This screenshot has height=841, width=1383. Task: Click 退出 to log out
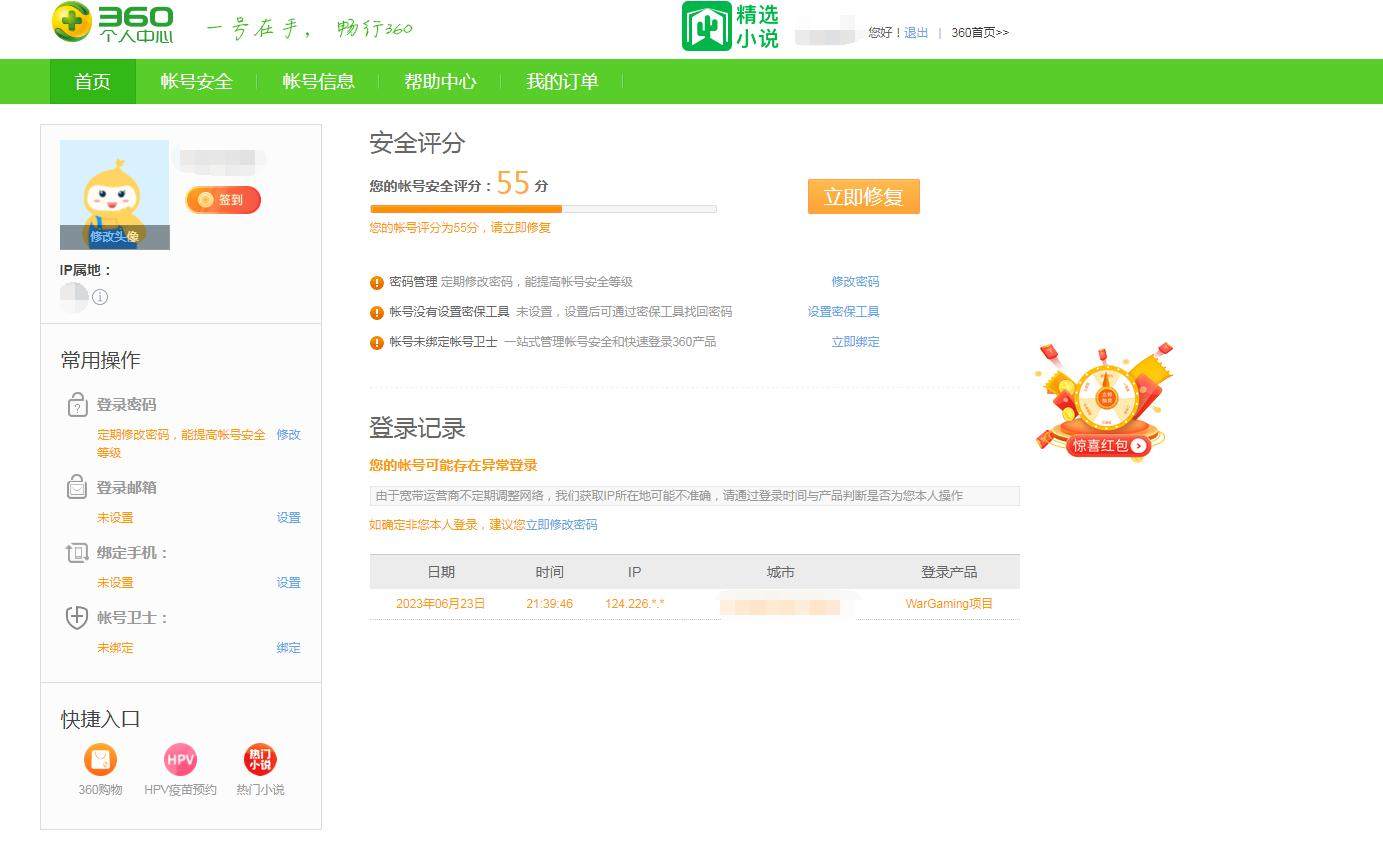pos(914,33)
